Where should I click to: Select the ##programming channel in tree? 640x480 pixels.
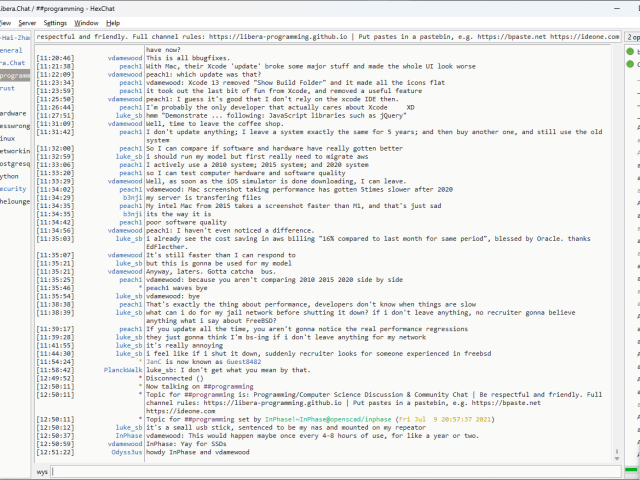(15, 75)
